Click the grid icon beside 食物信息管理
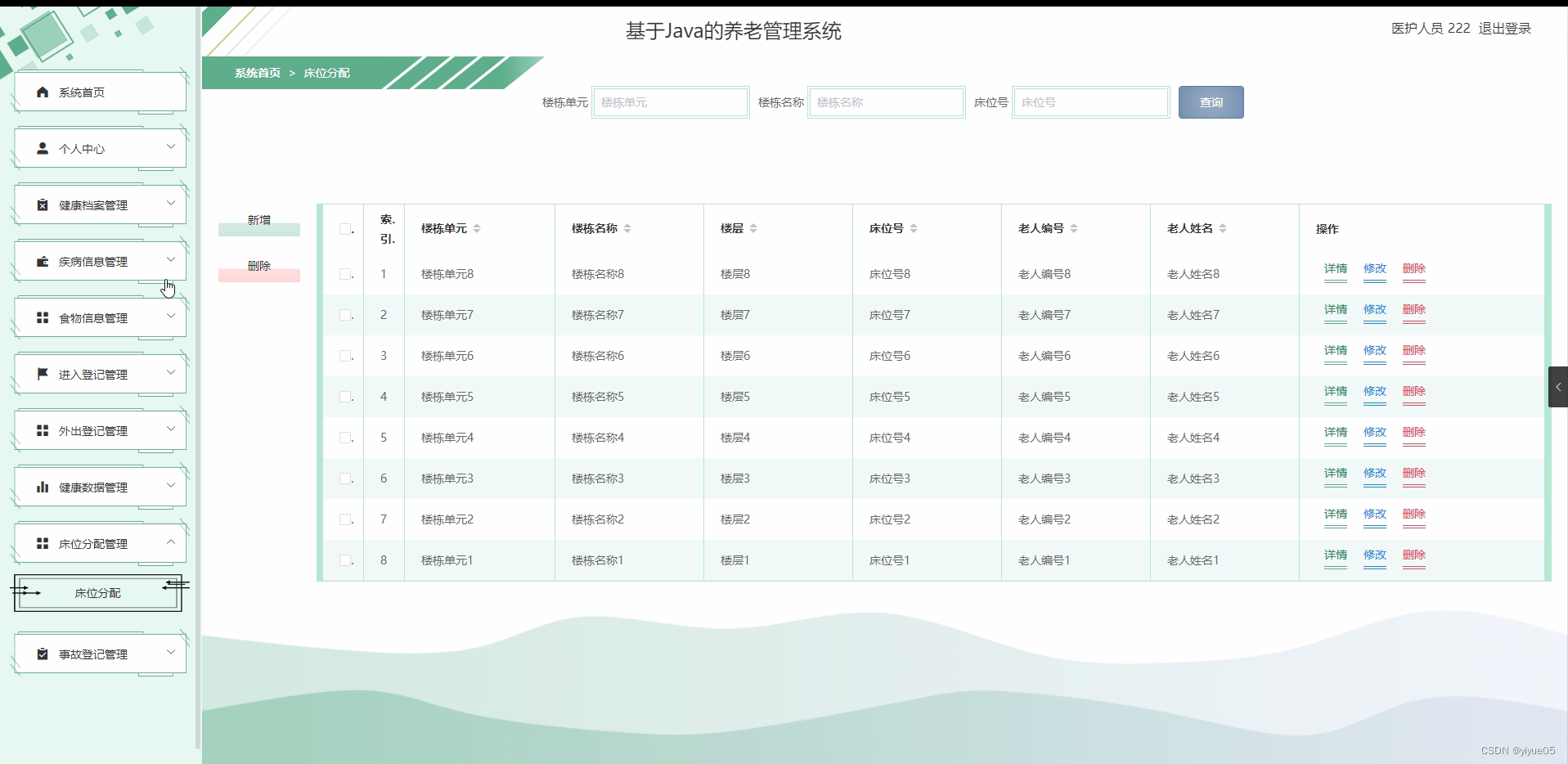Screen dimensions: 1568x764 point(43,318)
